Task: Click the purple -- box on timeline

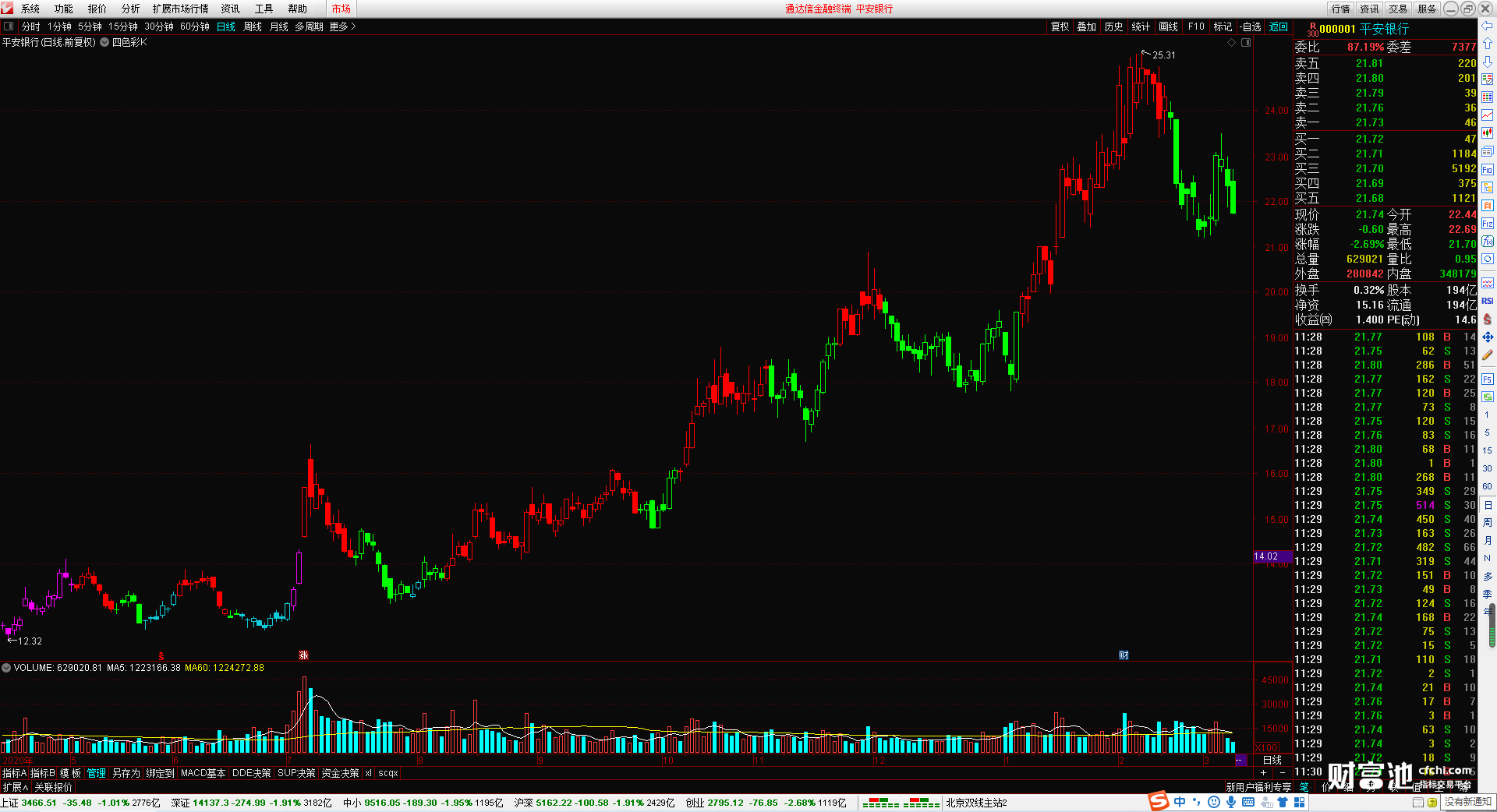Action: 1241,761
